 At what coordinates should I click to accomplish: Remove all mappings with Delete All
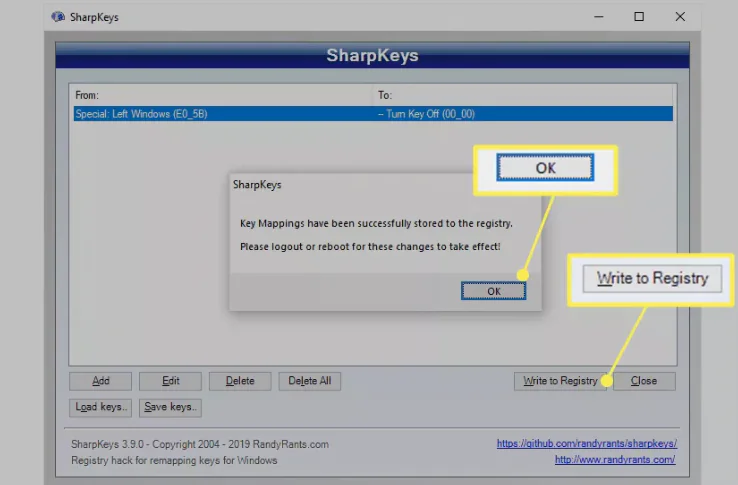(x=310, y=381)
